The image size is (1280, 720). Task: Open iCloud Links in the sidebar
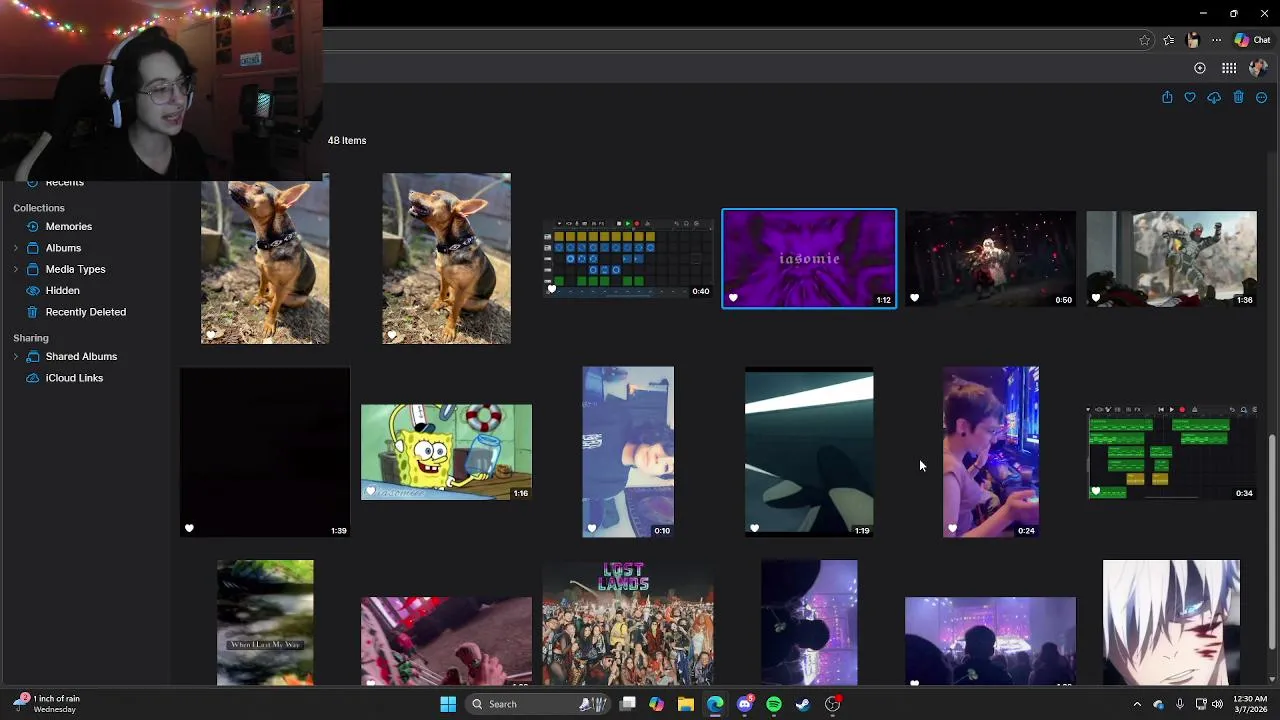coord(74,378)
